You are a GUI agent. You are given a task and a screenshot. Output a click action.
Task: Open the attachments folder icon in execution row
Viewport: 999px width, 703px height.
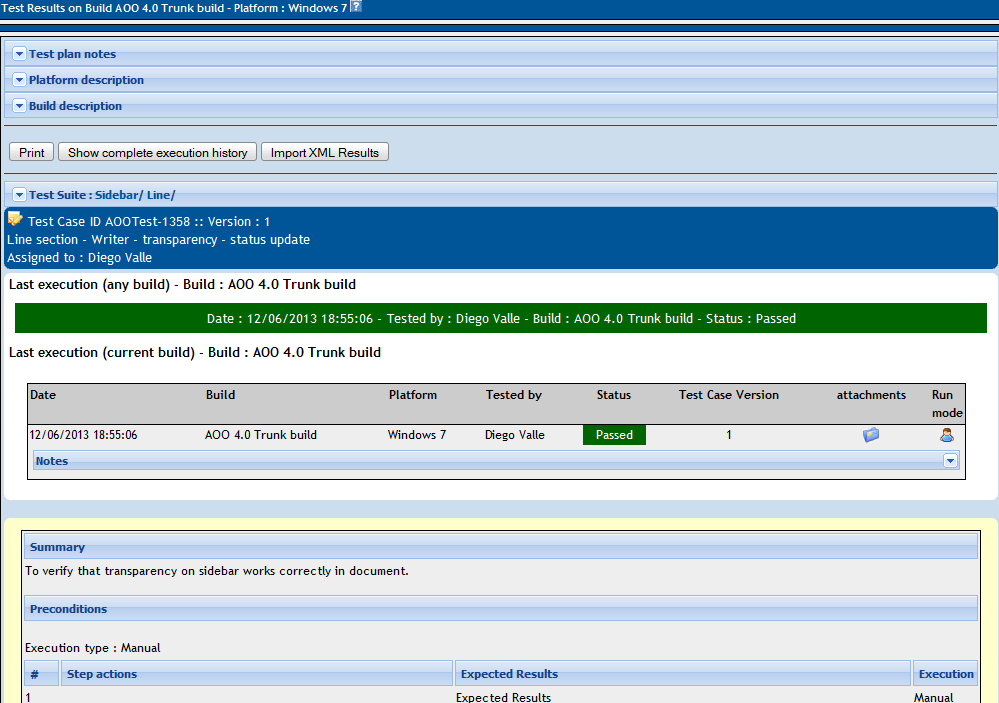[x=871, y=435]
